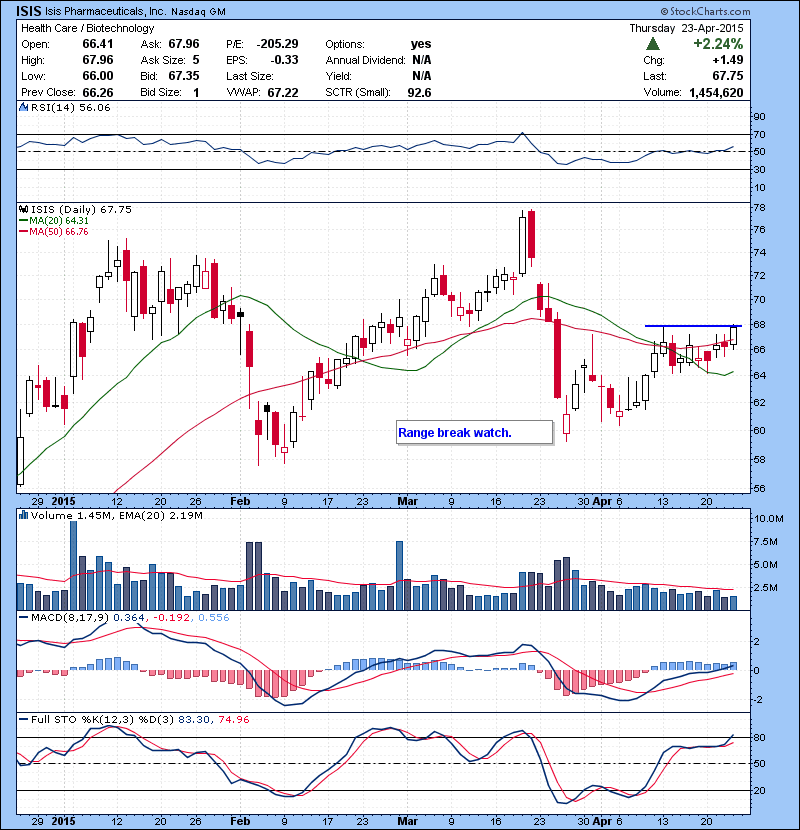Click the Chg value +1.49

click(x=728, y=60)
